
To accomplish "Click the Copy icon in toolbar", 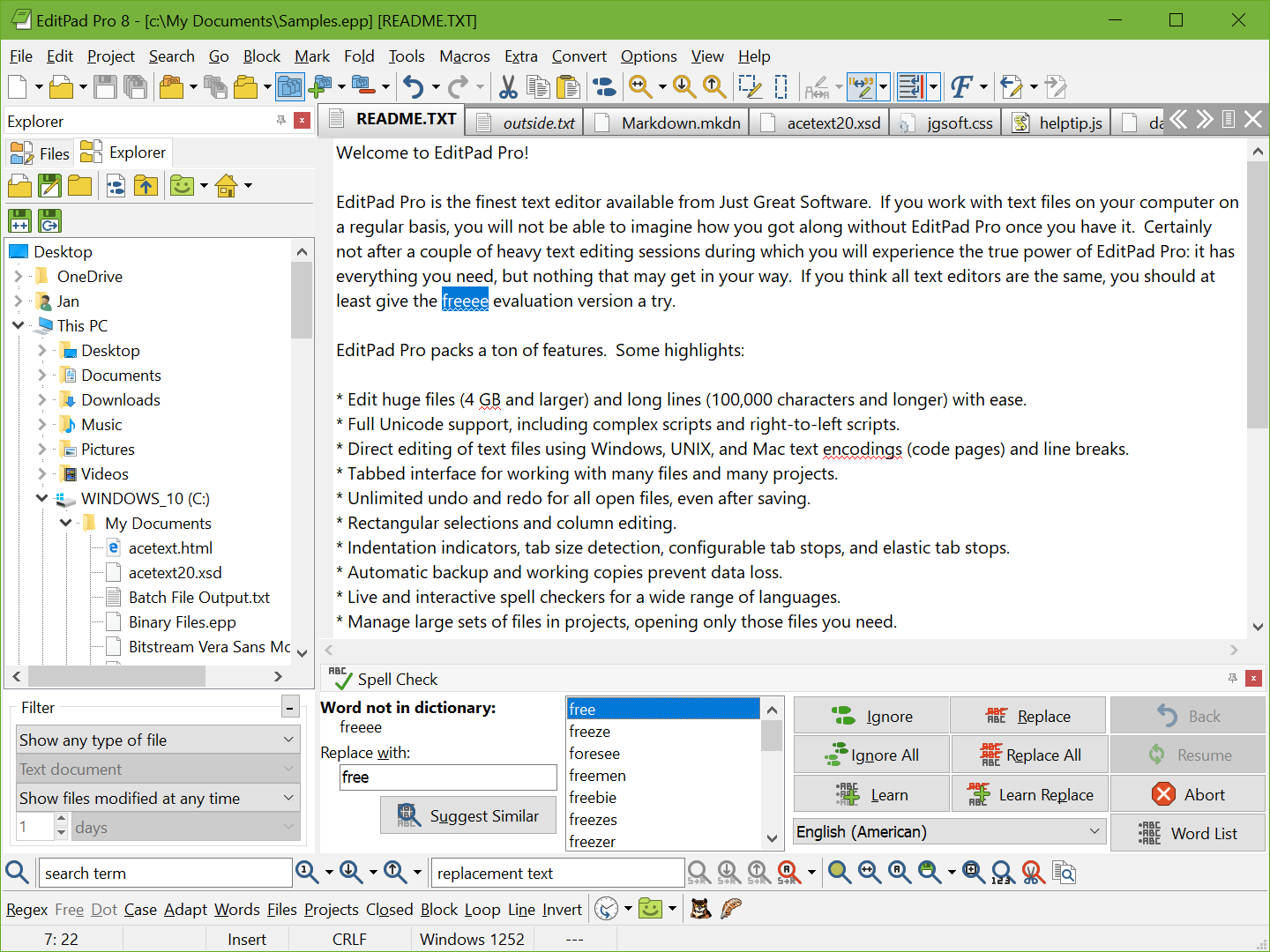I will coord(538,86).
